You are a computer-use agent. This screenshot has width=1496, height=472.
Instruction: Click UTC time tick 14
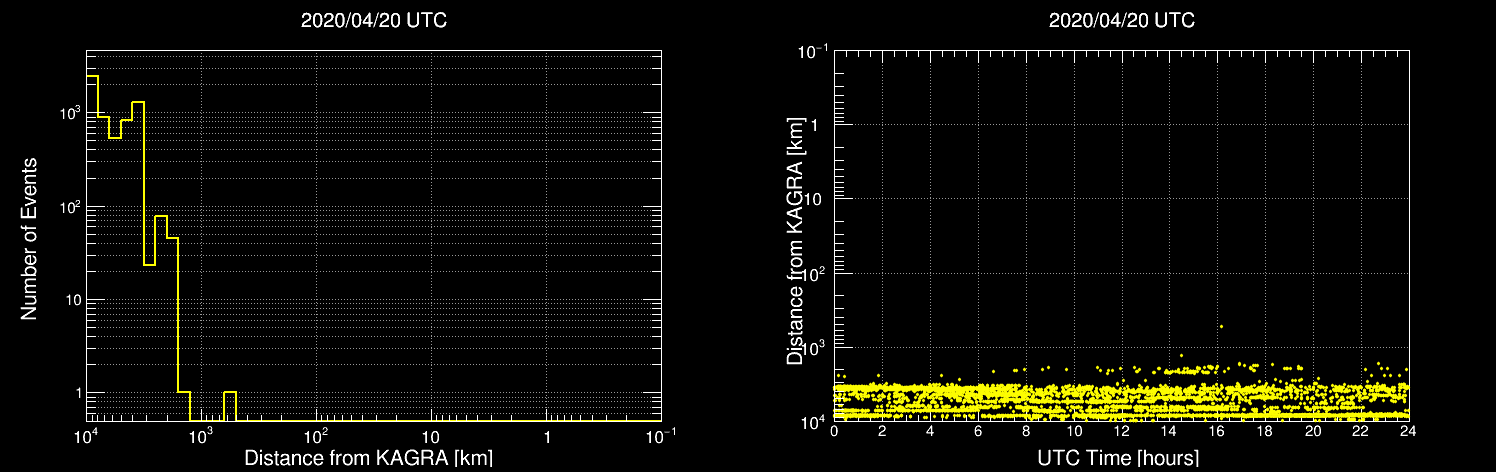coord(1170,431)
